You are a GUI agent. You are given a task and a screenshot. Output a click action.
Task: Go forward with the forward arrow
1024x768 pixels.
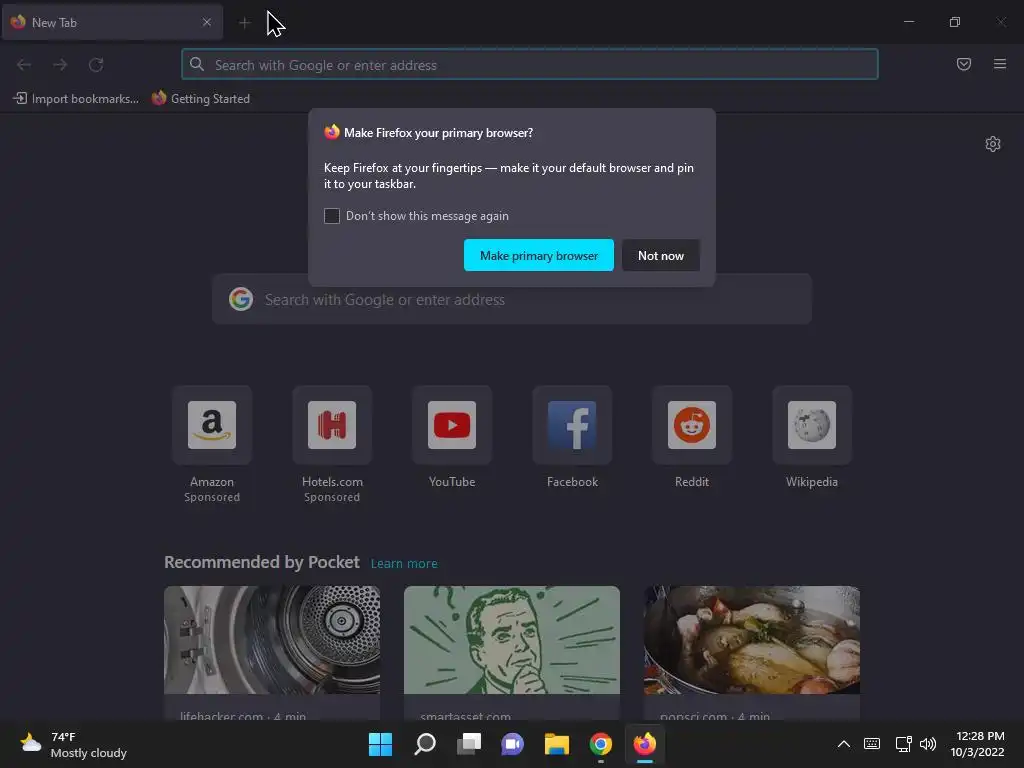pyautogui.click(x=60, y=65)
